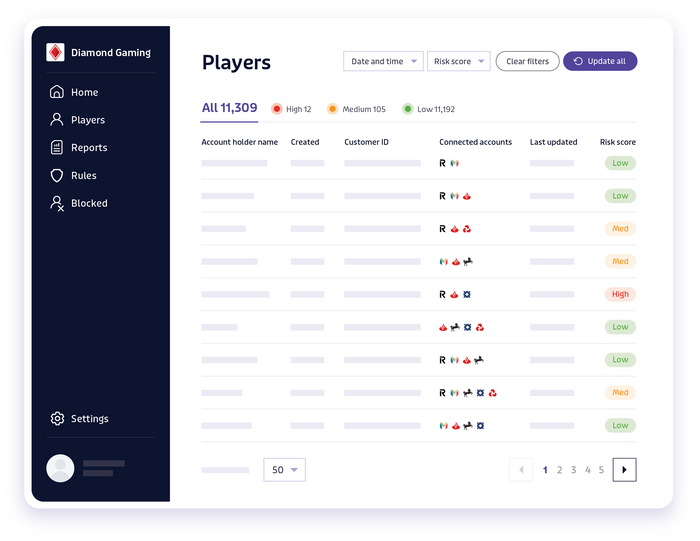This screenshot has height=541, width=700.
Task: Select the All 11,309 tab
Action: (x=229, y=108)
